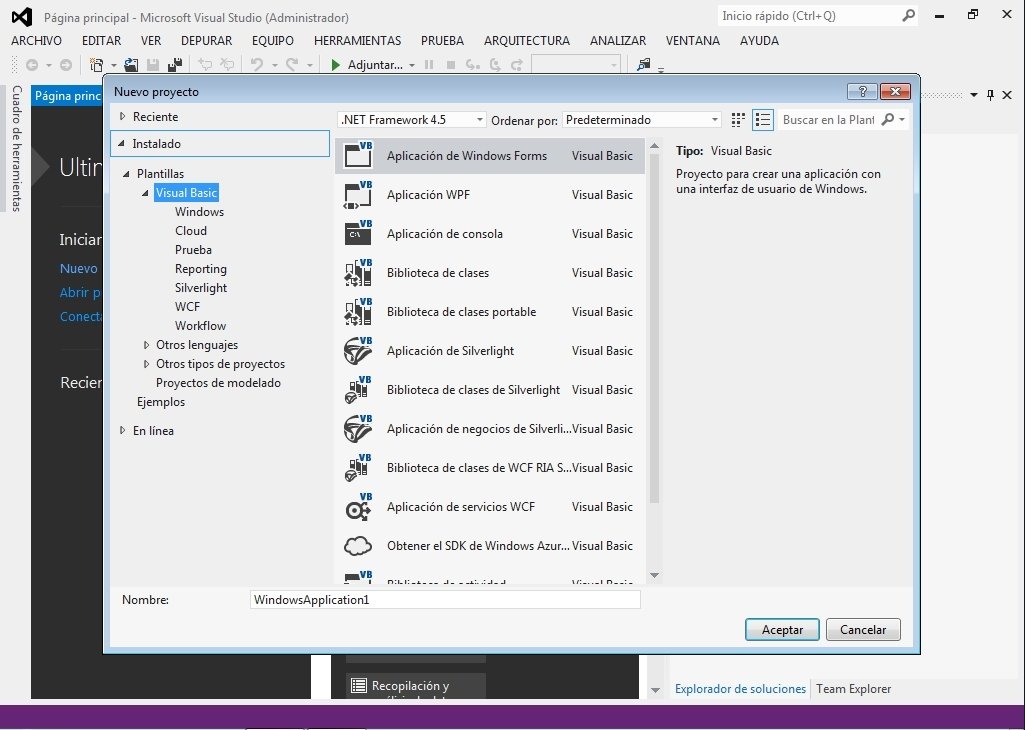Click the Windows Forms application template icon
This screenshot has width=1025, height=730.
tap(358, 156)
